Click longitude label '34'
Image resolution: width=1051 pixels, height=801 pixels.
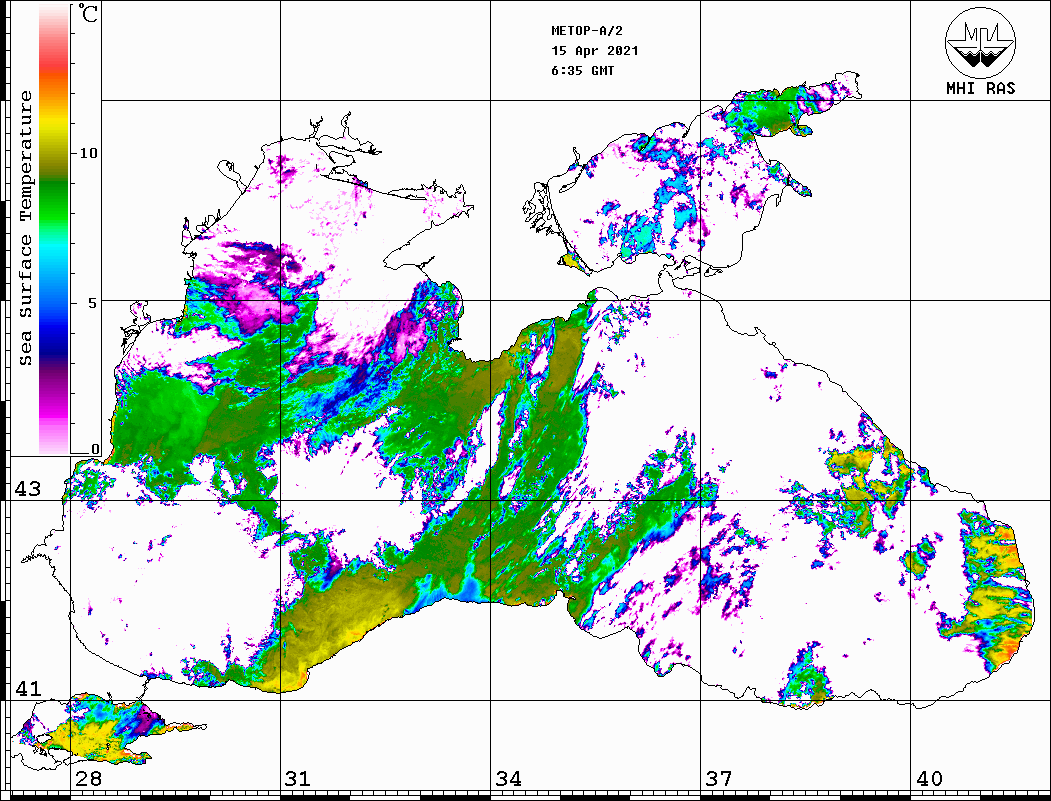[509, 778]
